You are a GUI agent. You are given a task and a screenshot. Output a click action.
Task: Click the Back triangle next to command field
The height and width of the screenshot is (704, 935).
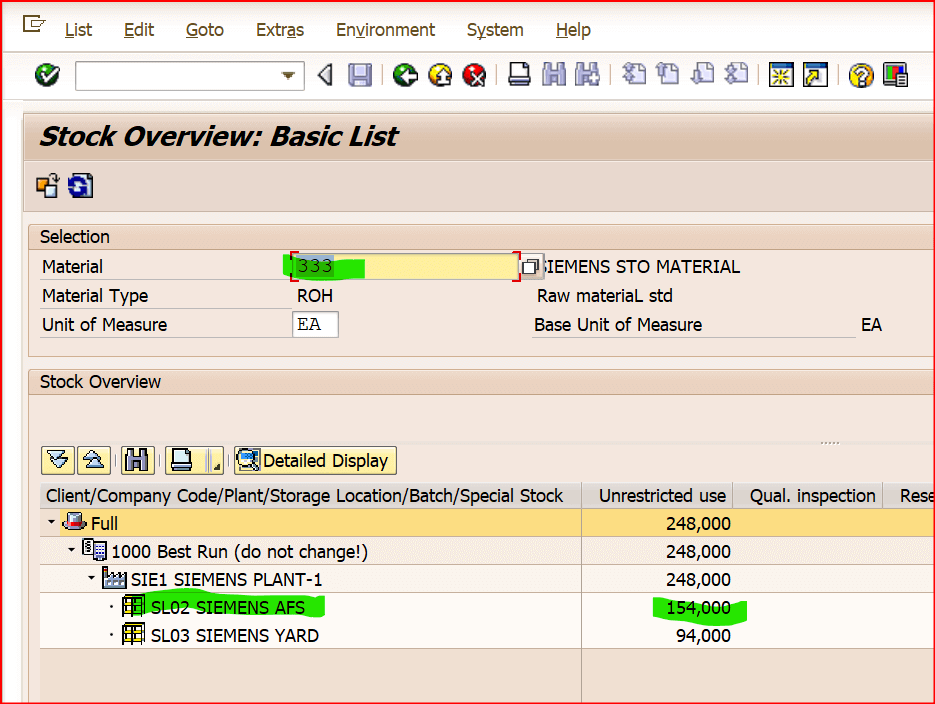pos(325,76)
